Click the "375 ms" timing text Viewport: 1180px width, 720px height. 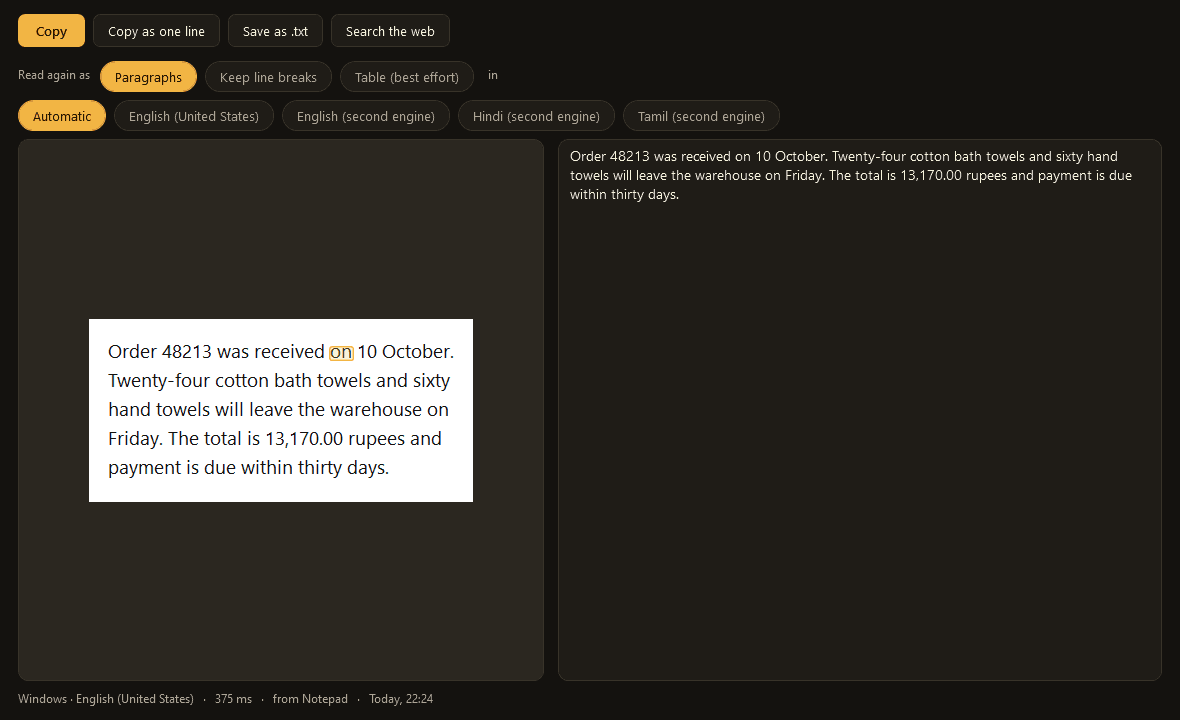[x=233, y=699]
